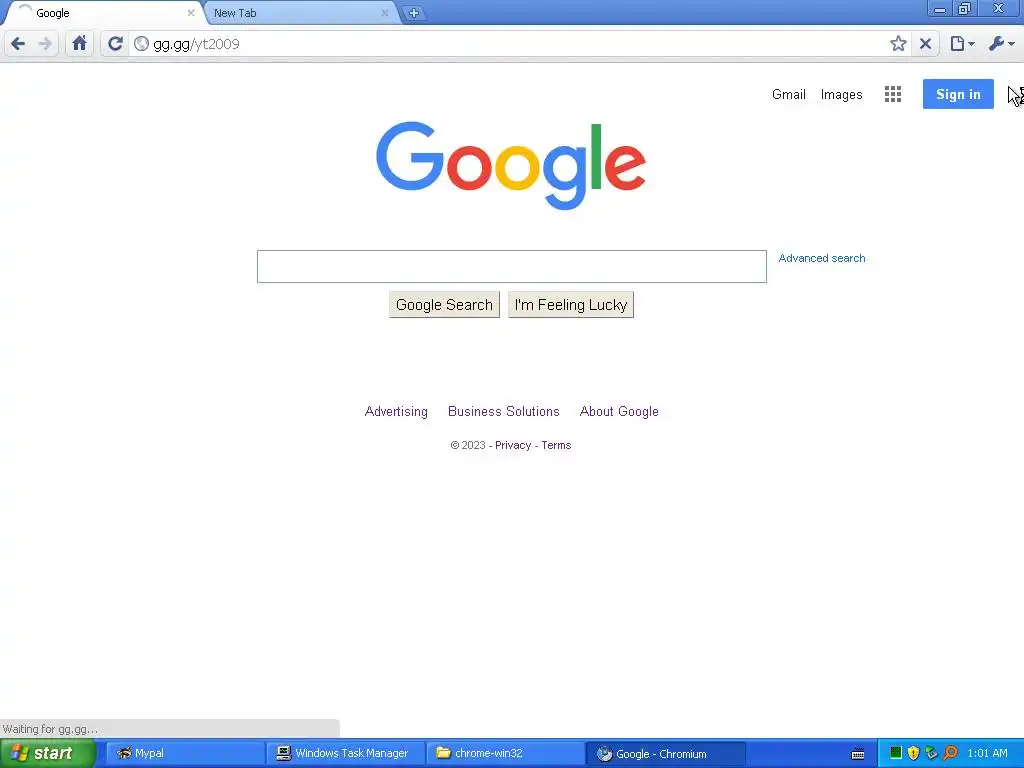Viewport: 1024px width, 768px height.
Task: Click the Google logo
Action: coord(511,165)
